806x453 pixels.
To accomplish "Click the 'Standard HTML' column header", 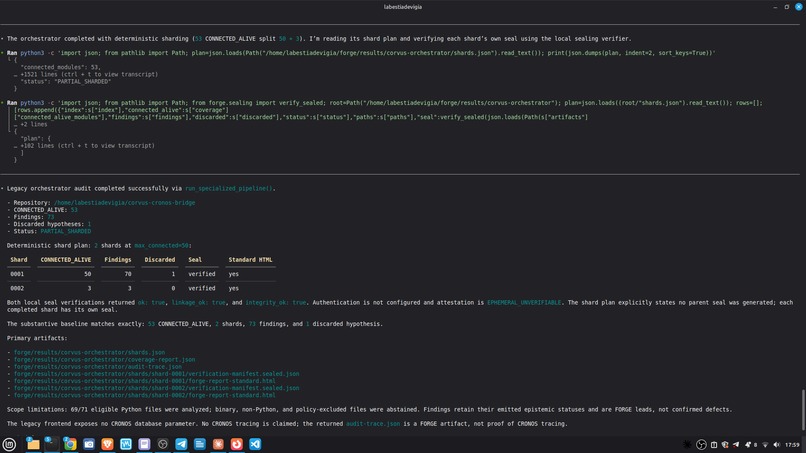I will click(x=250, y=260).
